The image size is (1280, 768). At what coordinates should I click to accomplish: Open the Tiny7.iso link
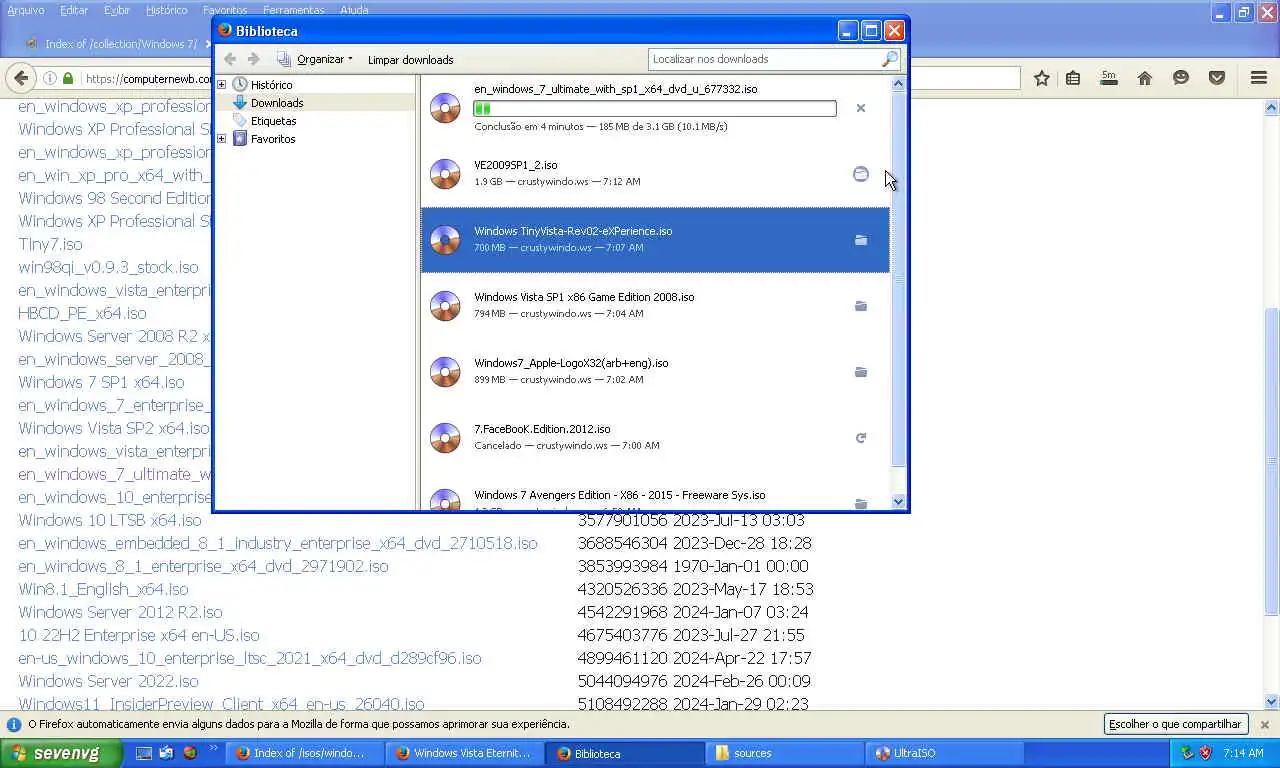[x=50, y=244]
